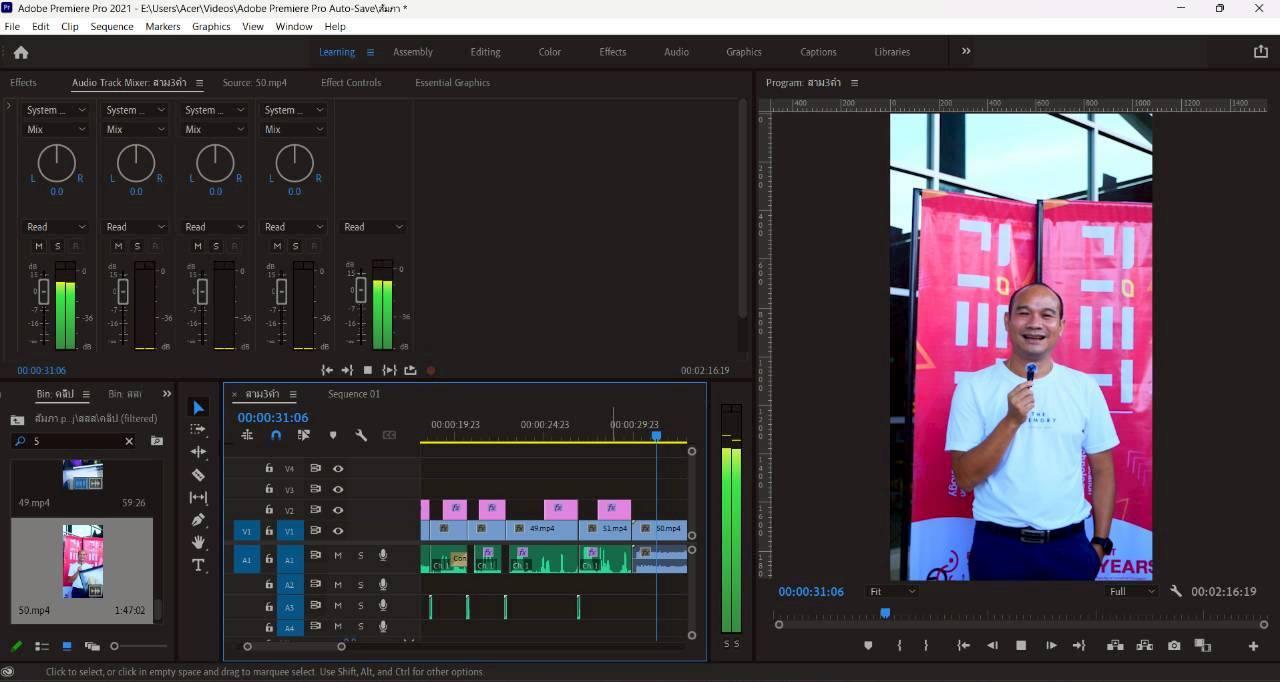Add a marker in the Program monitor

(x=868, y=646)
